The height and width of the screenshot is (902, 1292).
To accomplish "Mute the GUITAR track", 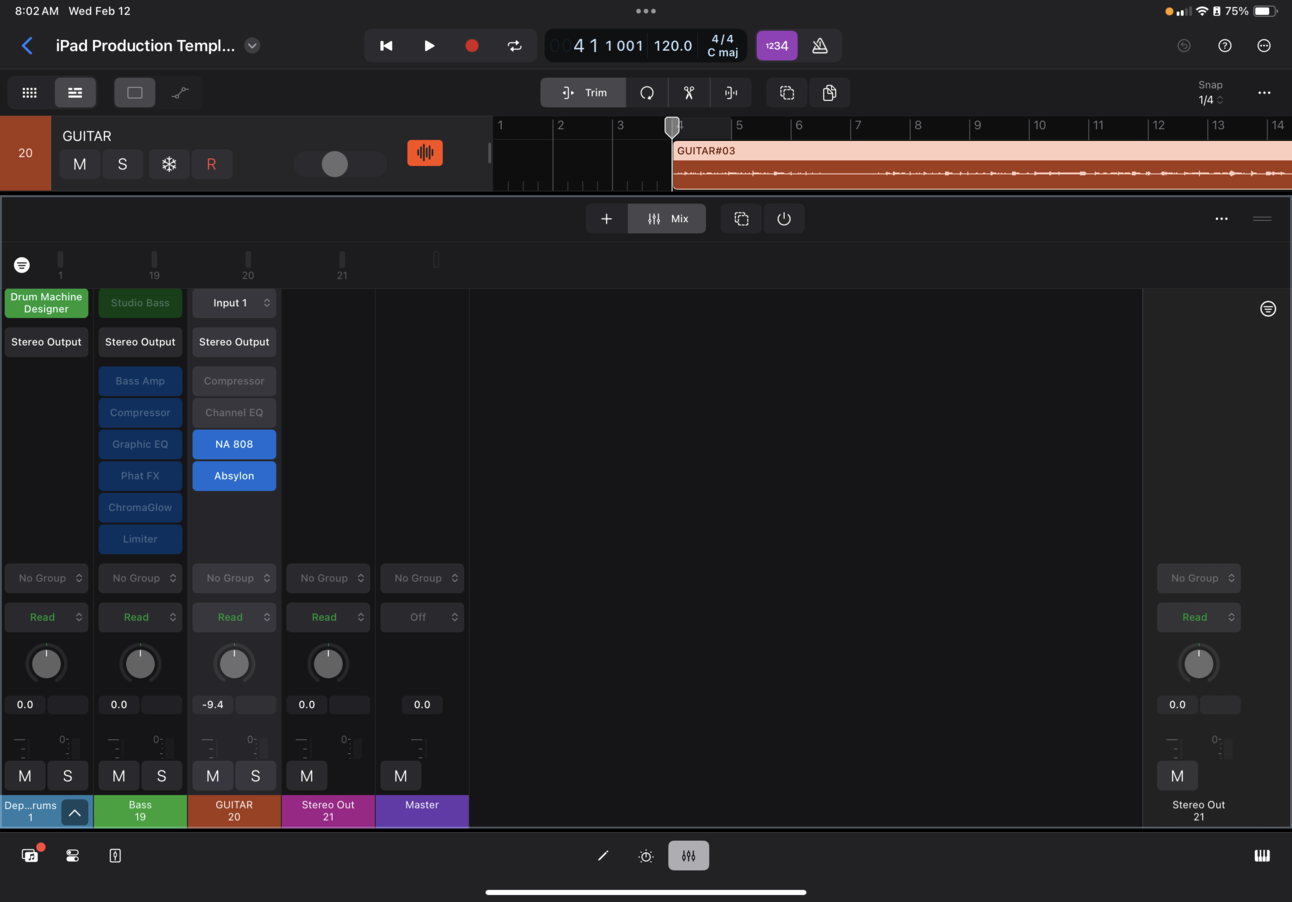I will 79,163.
